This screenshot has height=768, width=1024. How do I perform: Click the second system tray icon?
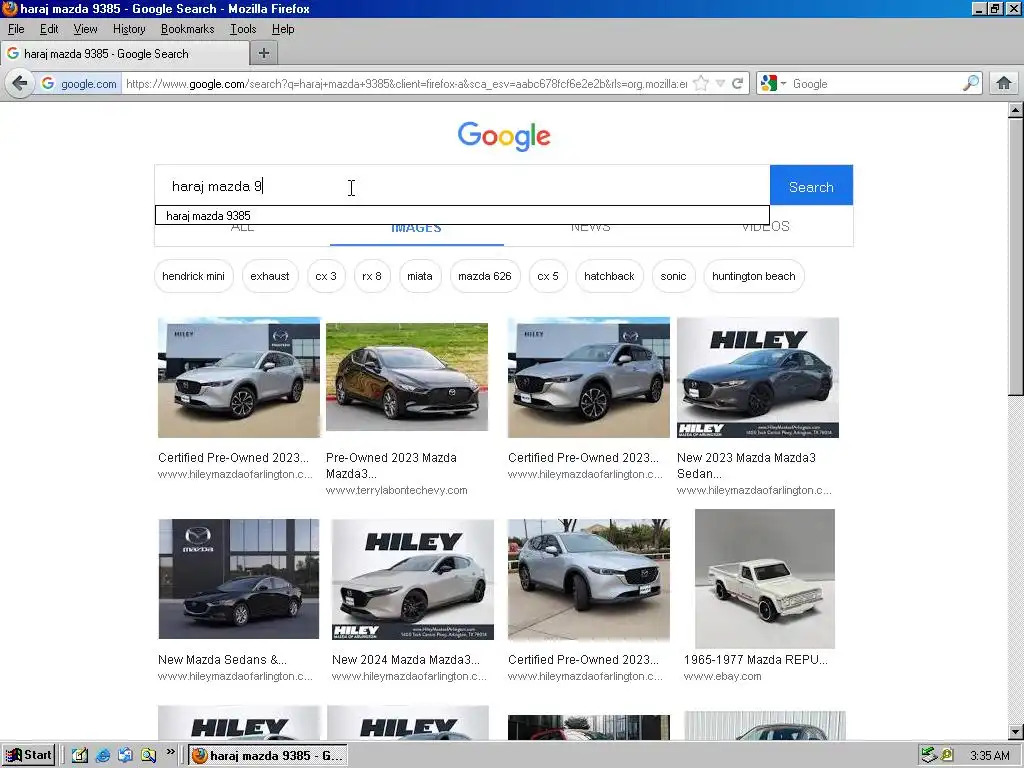click(x=948, y=756)
